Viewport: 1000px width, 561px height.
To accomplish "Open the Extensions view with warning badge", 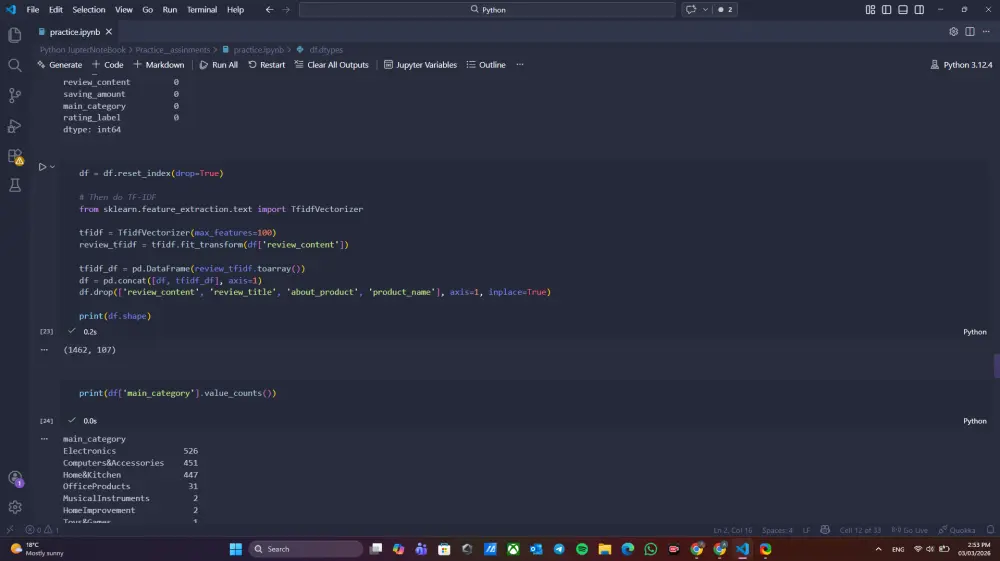I will click(x=15, y=156).
